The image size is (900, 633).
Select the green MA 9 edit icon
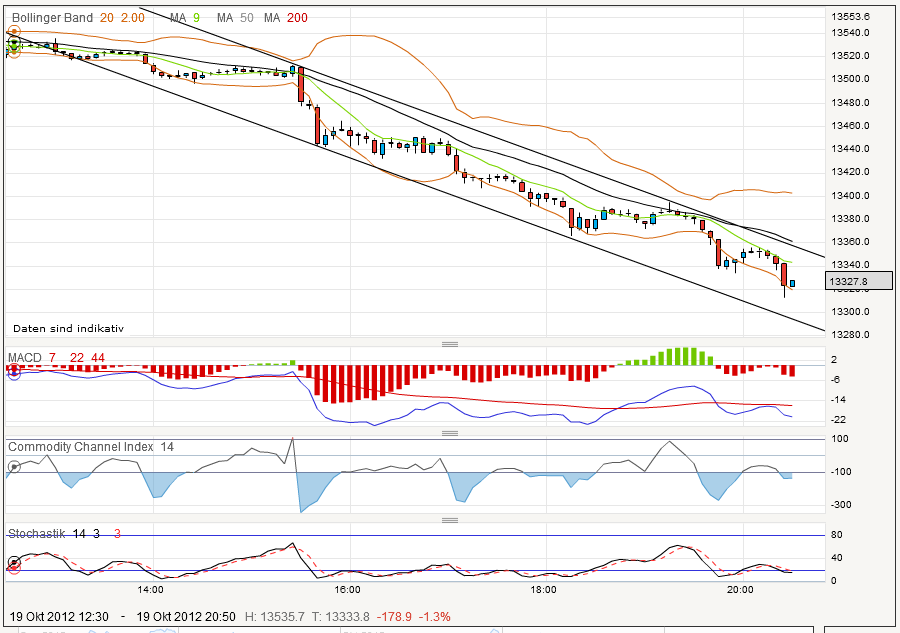pos(14,45)
